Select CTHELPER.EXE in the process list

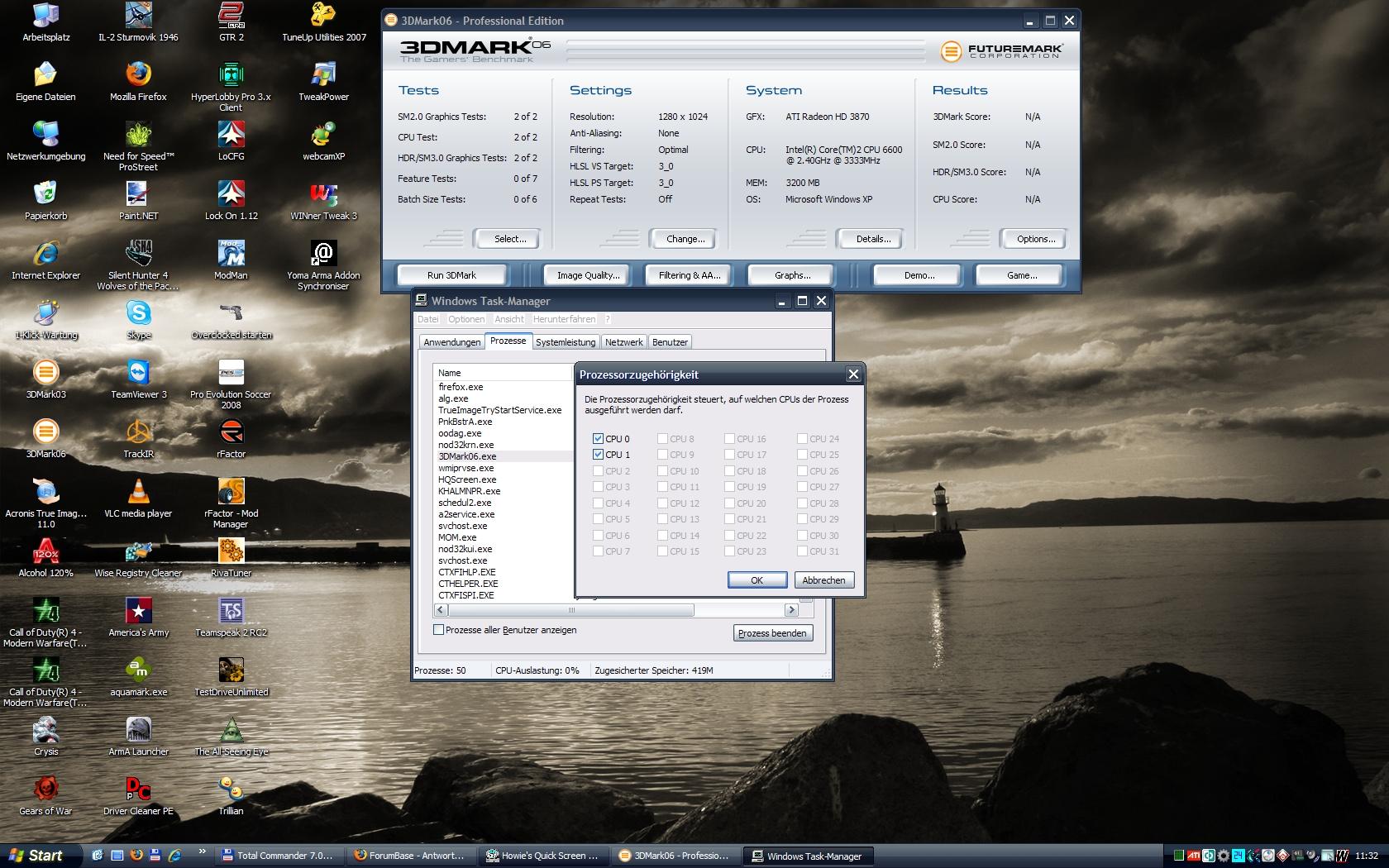[x=468, y=584]
